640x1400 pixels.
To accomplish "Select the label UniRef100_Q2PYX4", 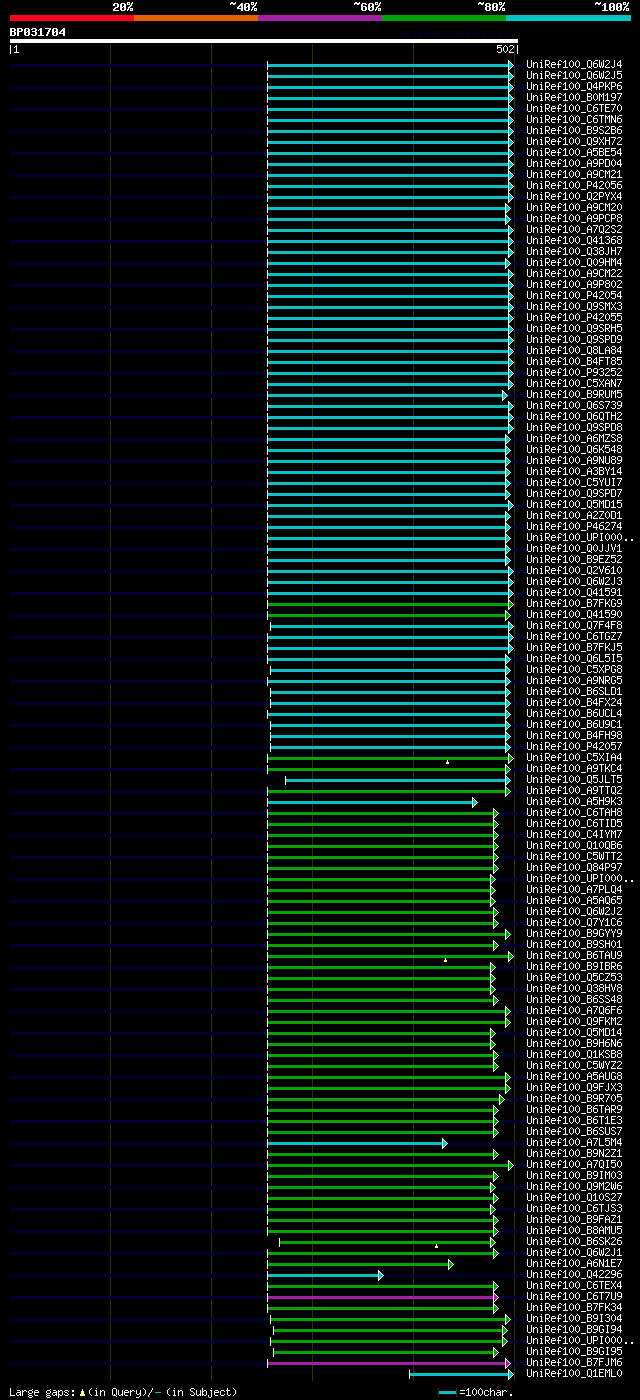I will (574, 196).
